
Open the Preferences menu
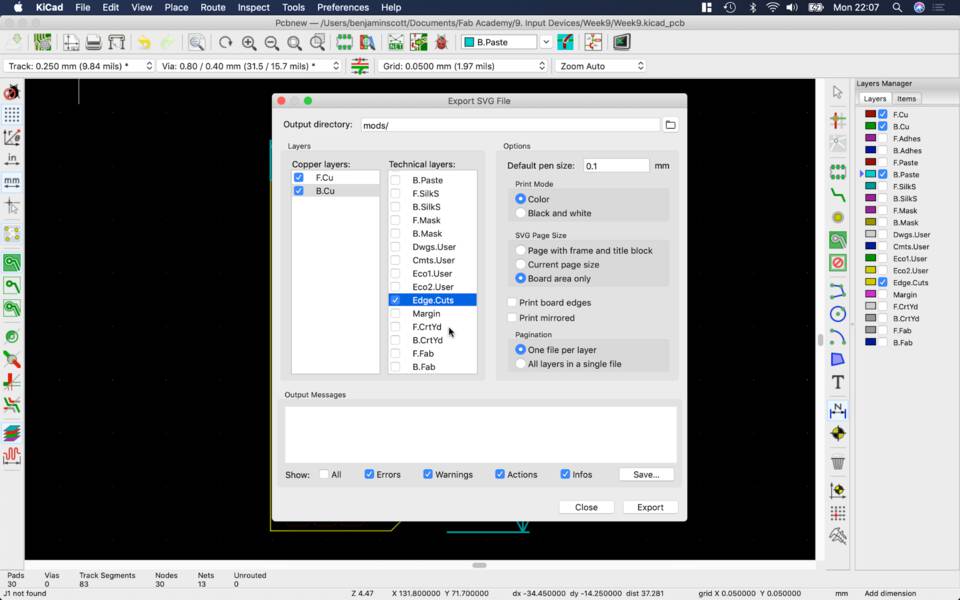(x=343, y=7)
